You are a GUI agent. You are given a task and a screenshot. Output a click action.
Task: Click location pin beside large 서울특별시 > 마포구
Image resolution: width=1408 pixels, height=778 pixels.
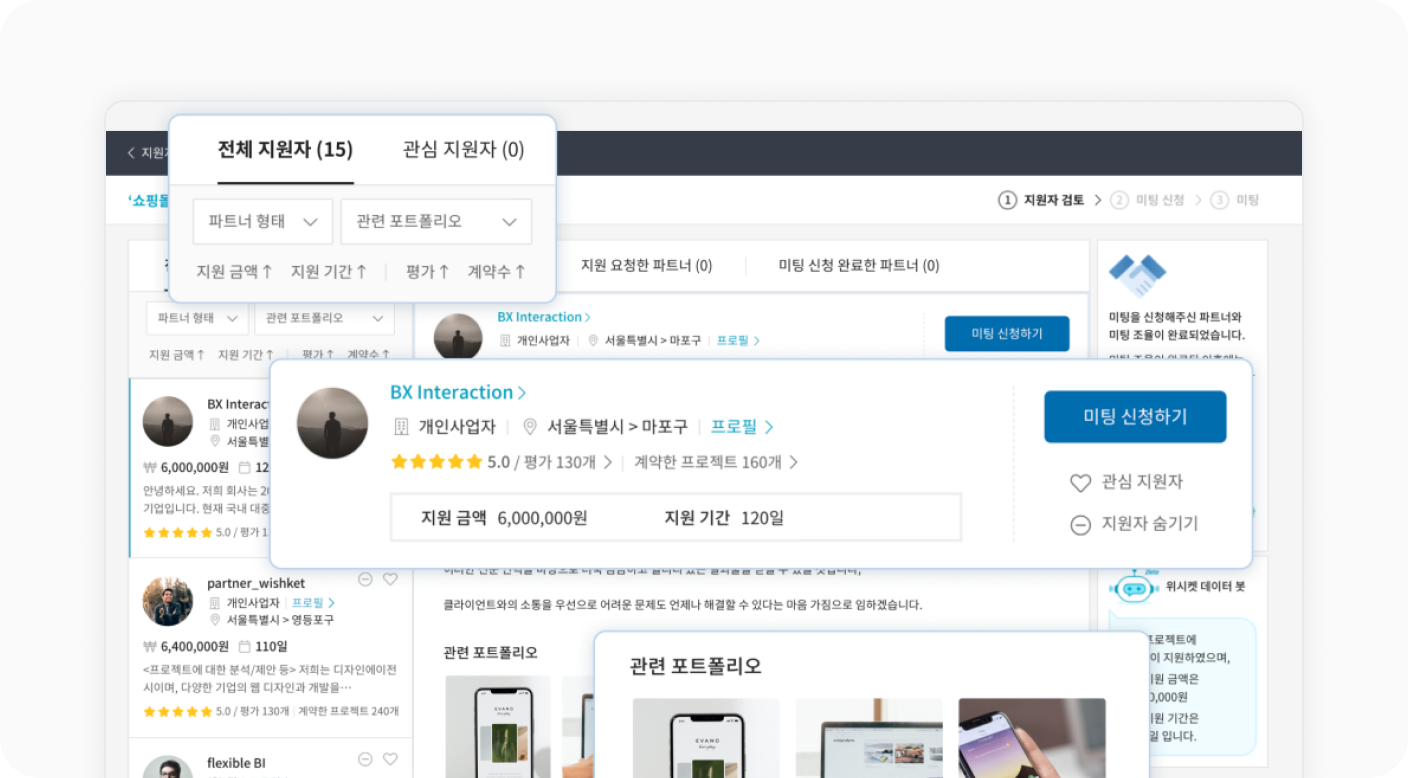(530, 427)
